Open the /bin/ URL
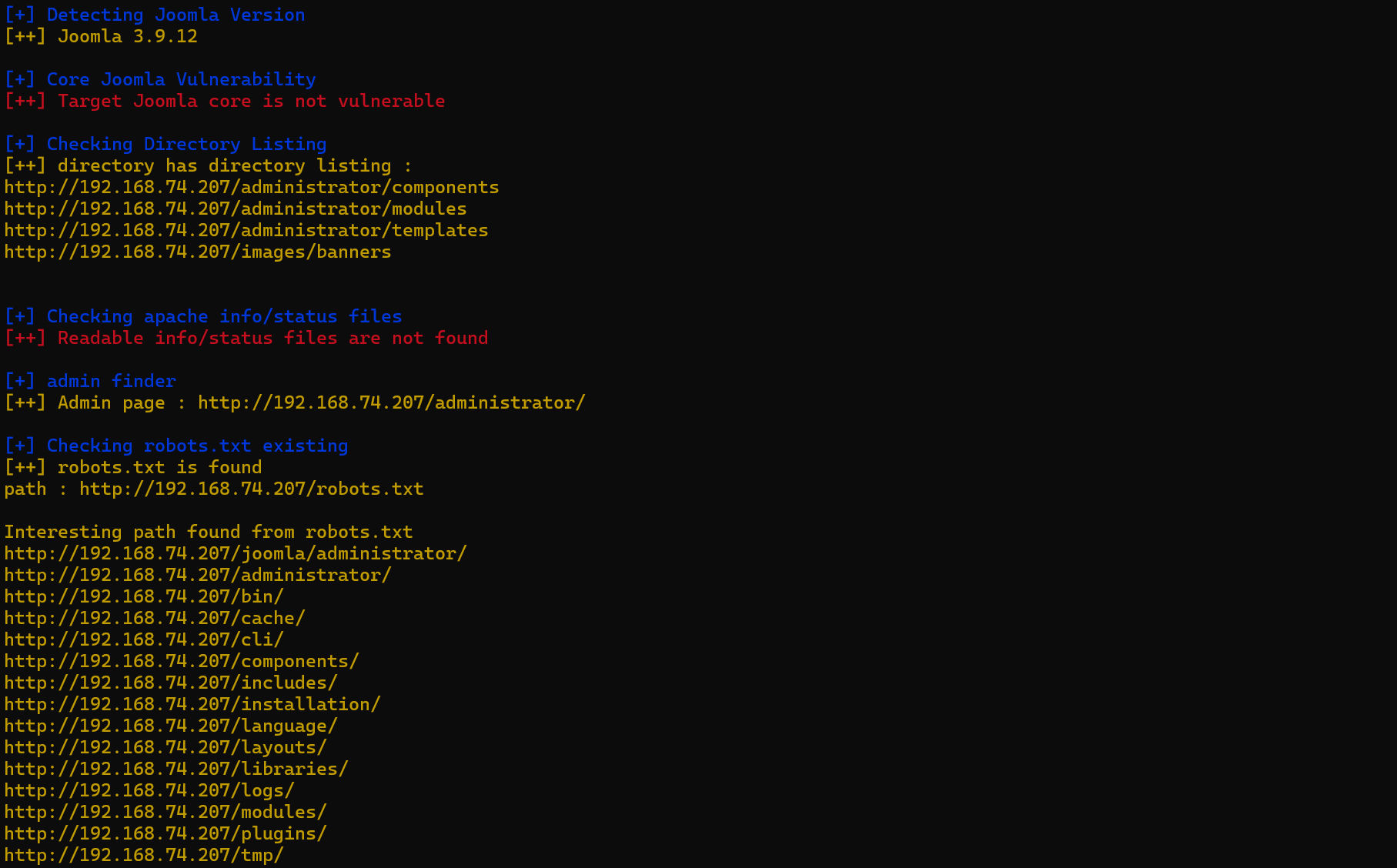The width and height of the screenshot is (1397, 868). click(x=144, y=596)
